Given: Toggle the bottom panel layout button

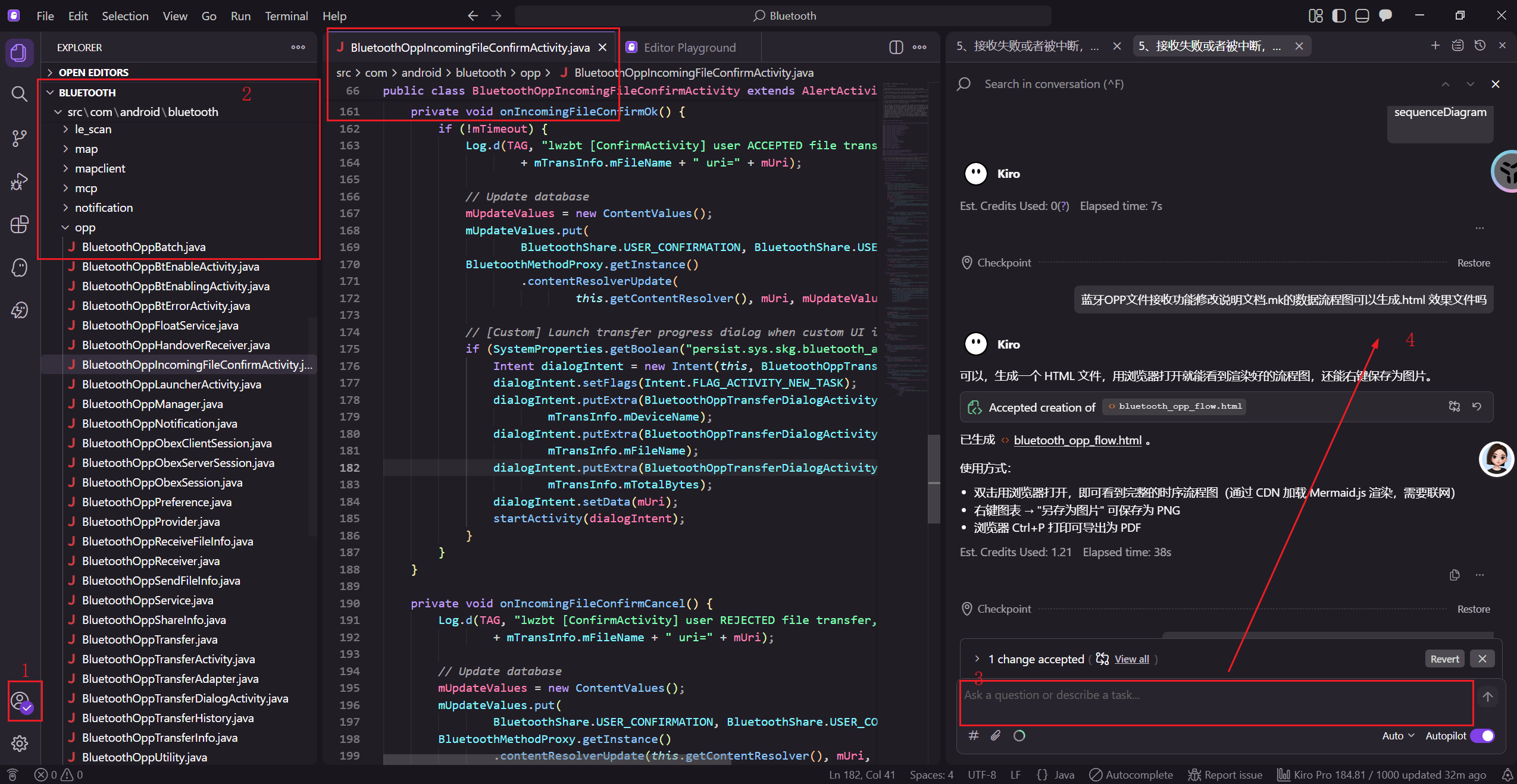Looking at the screenshot, I should point(1362,16).
